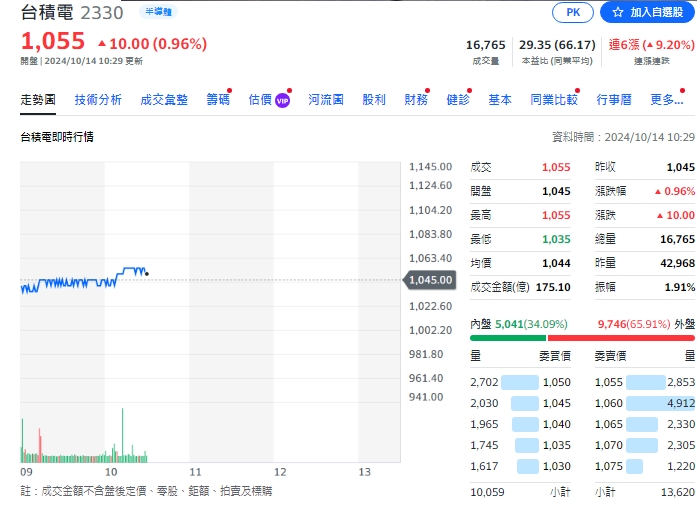The height and width of the screenshot is (509, 697).
Task: Open the 走勢圖 tab
Action: [x=38, y=100]
